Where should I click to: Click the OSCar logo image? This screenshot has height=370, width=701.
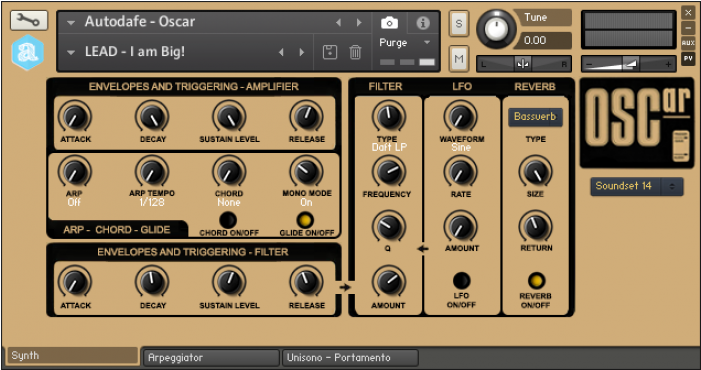(x=638, y=123)
